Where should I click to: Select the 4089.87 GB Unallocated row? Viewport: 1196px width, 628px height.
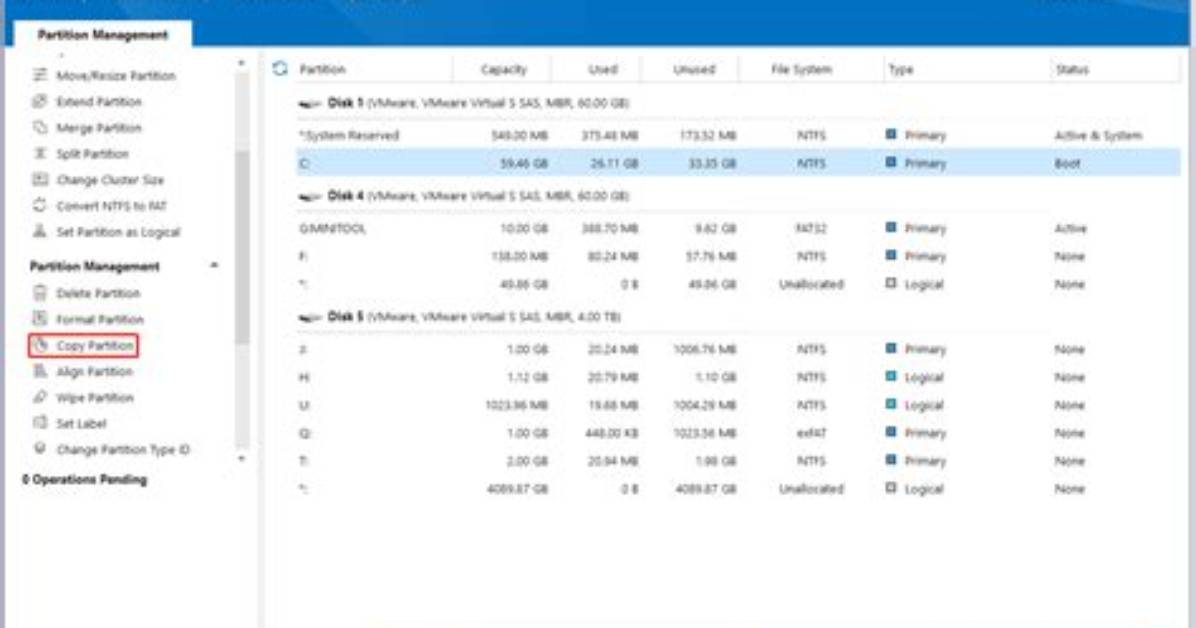coord(738,488)
